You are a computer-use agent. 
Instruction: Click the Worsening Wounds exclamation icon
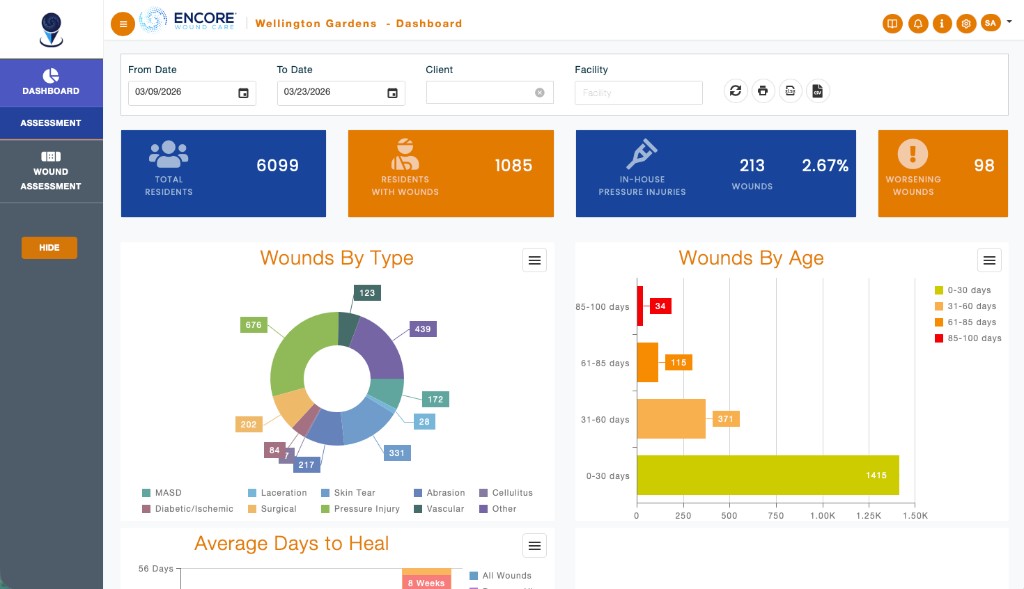click(913, 154)
